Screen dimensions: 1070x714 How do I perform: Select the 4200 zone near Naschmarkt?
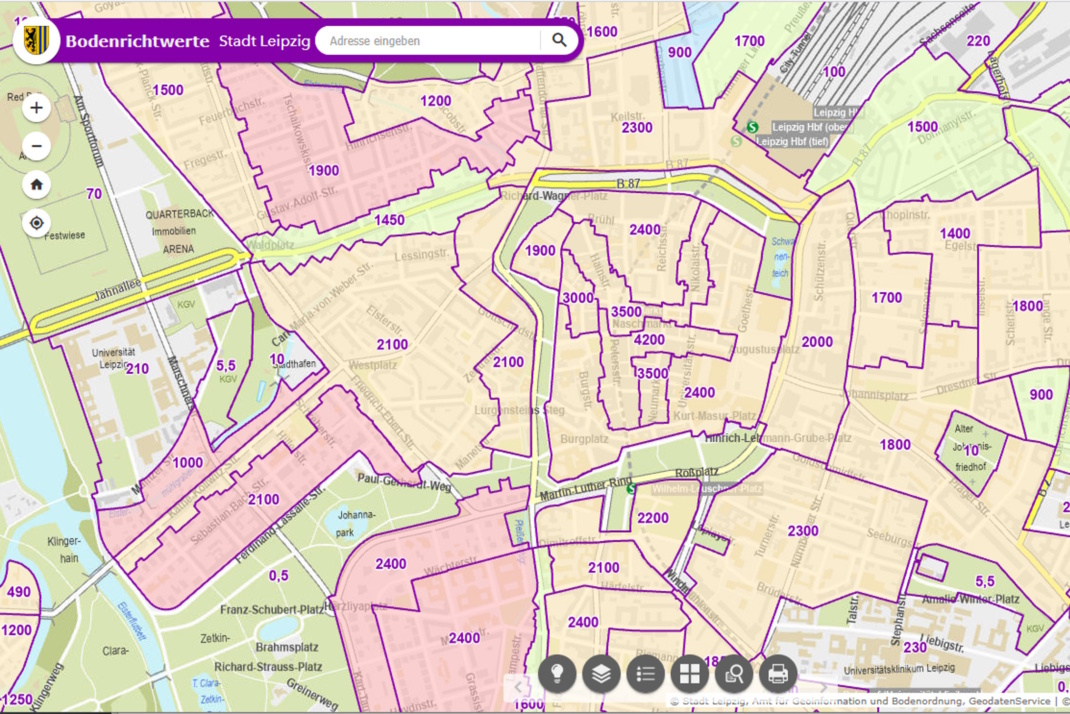tap(650, 340)
